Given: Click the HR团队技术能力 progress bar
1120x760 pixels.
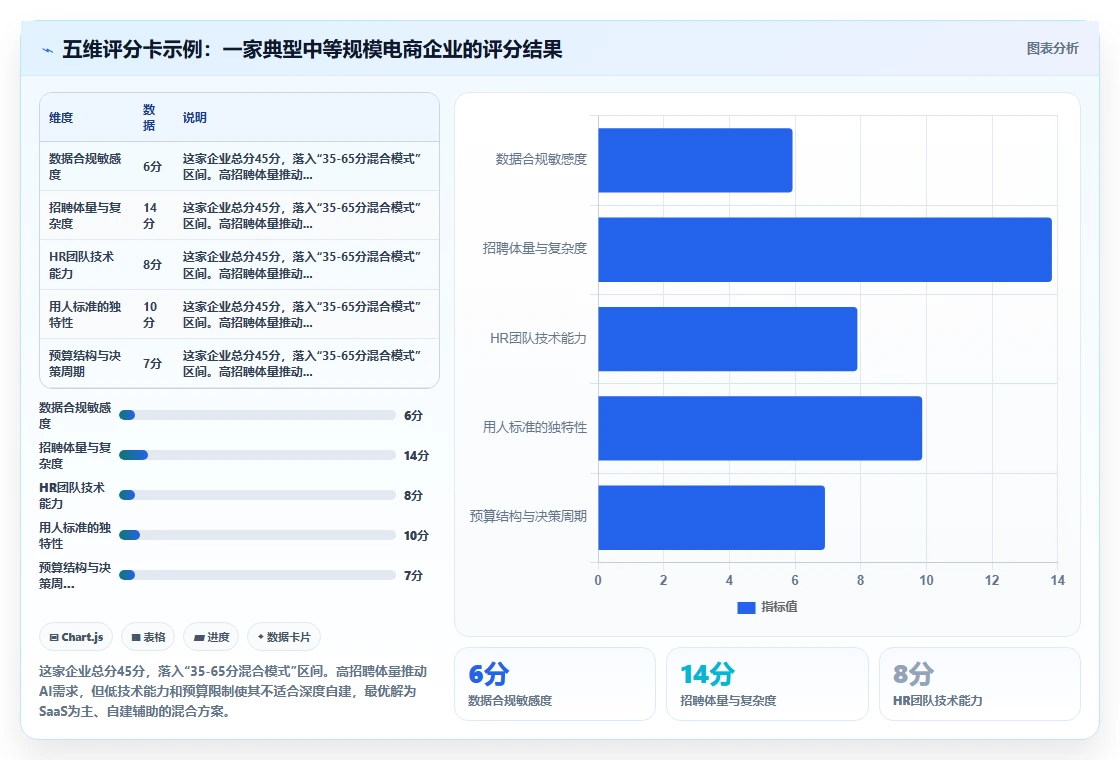Looking at the screenshot, I should pos(257,495).
